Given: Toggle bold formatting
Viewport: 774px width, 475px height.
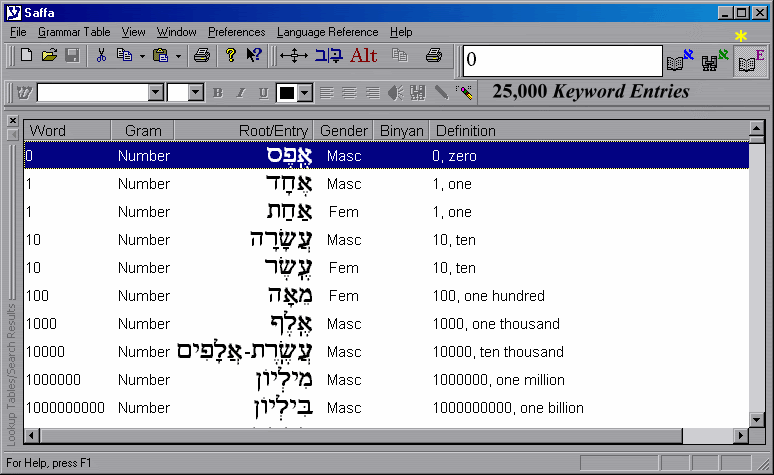Looking at the screenshot, I should pos(218,92).
